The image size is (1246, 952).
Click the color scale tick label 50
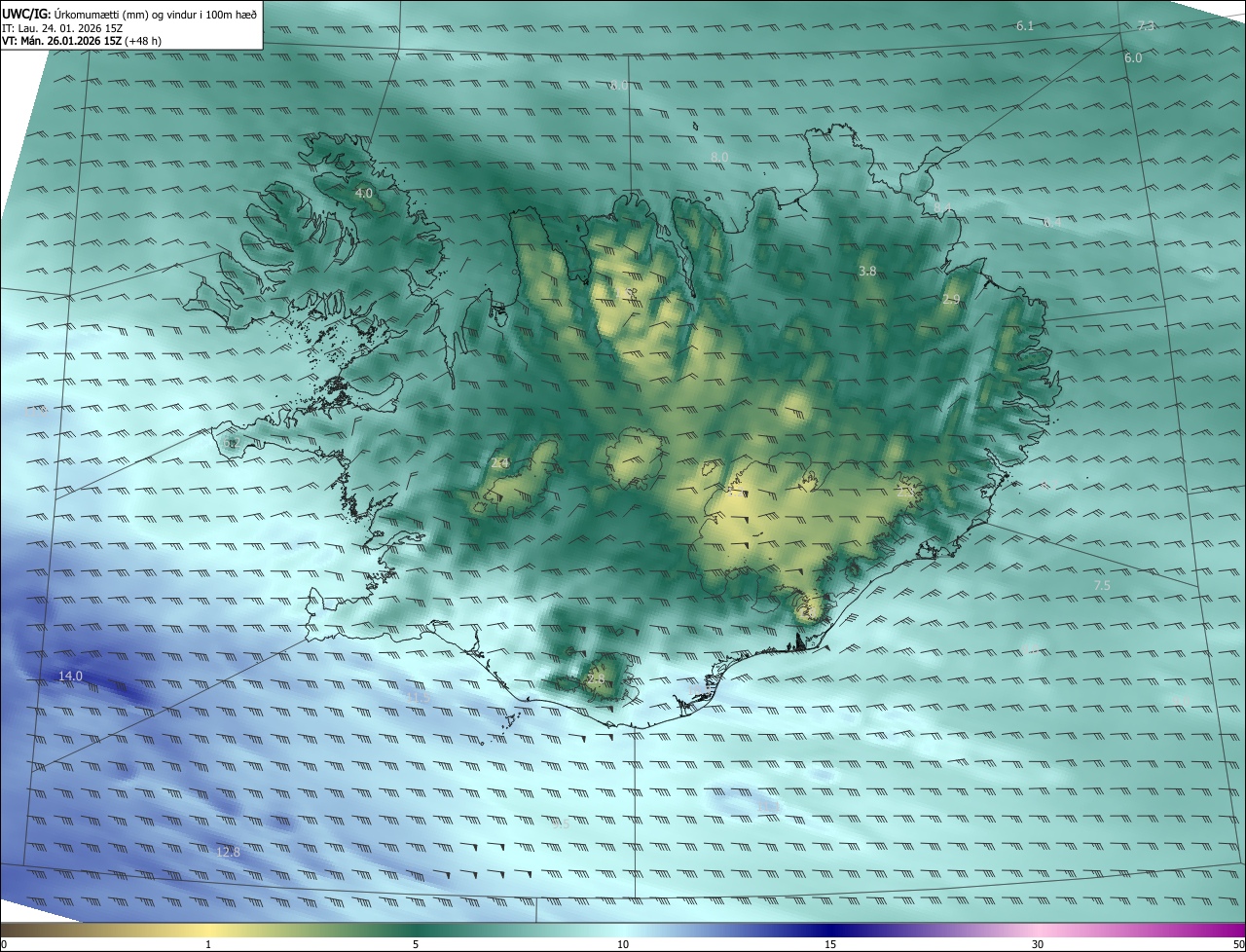(1238, 944)
